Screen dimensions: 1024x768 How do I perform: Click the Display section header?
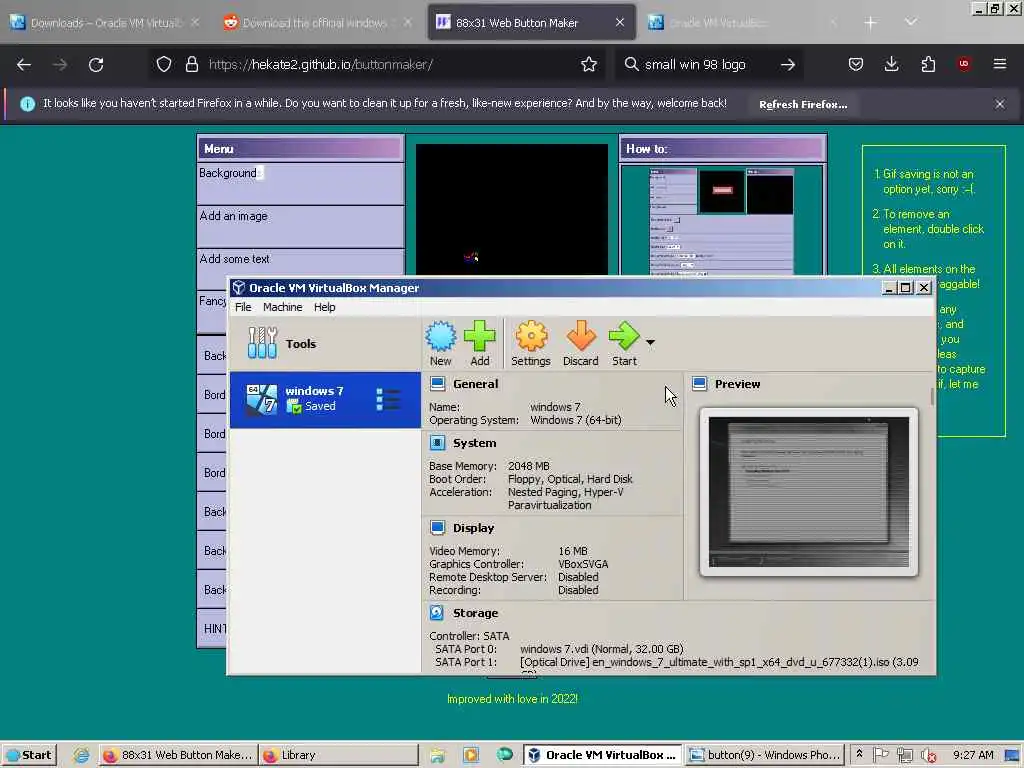[473, 528]
